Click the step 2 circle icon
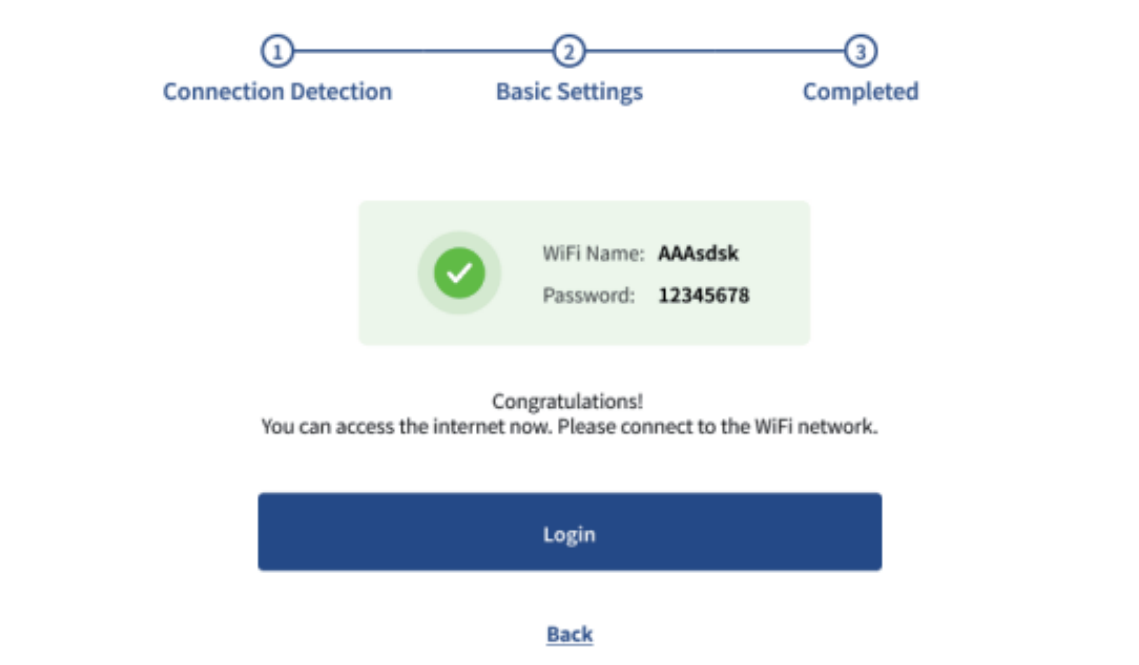1139x665 pixels. click(569, 51)
